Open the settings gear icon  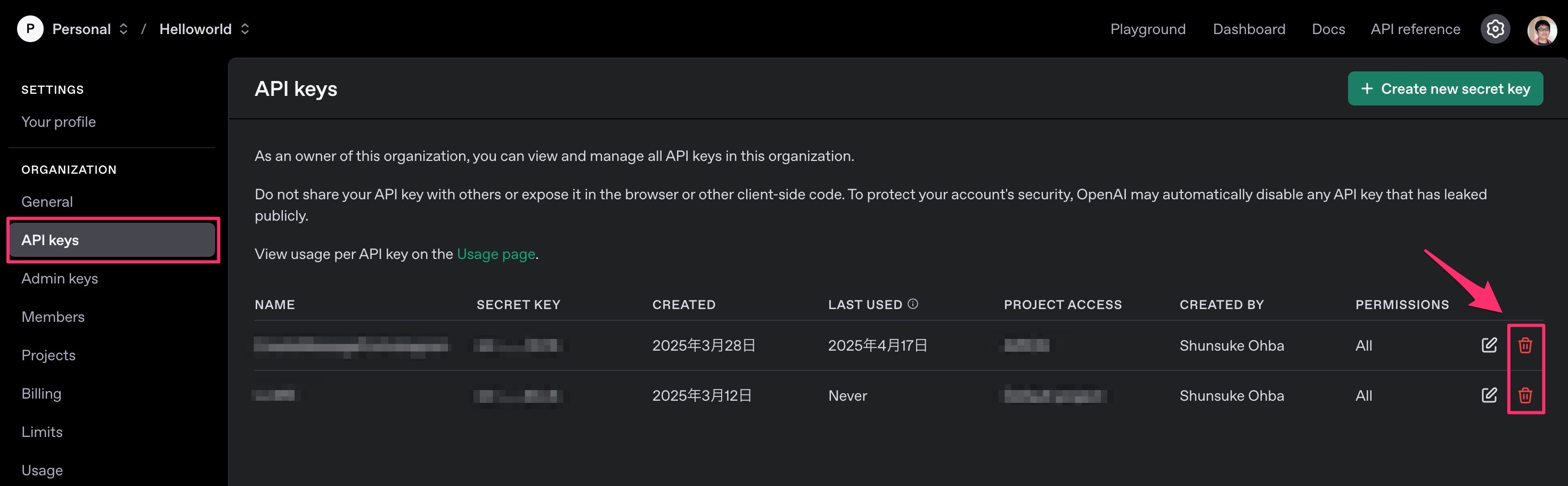[x=1495, y=29]
